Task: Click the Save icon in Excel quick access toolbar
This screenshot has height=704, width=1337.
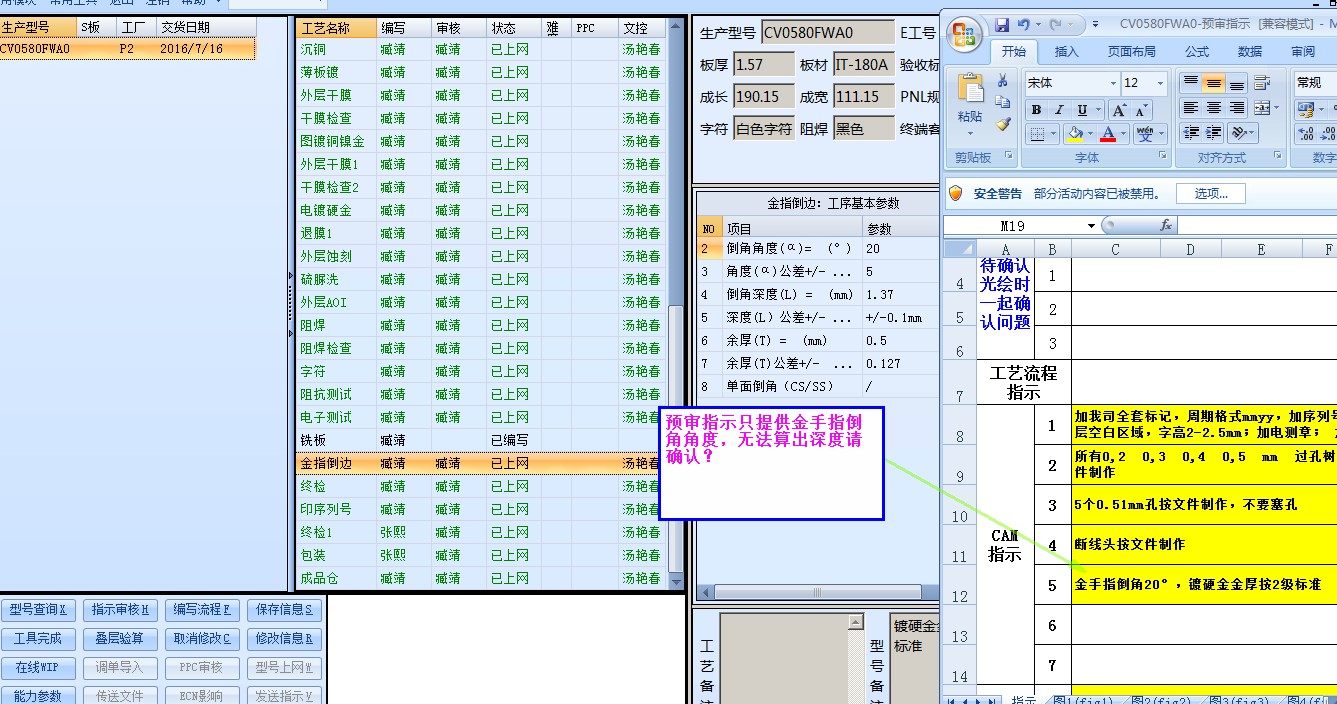Action: pyautogui.click(x=1002, y=23)
